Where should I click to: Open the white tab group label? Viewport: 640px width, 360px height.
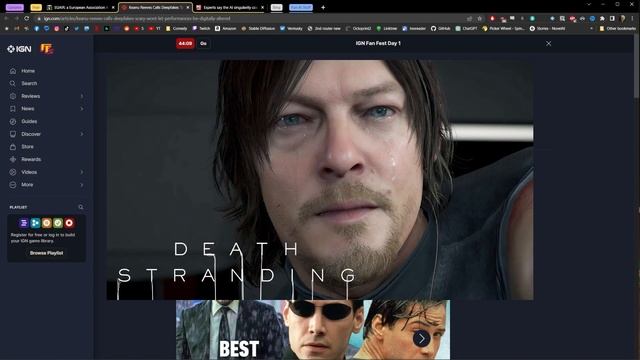coord(276,7)
